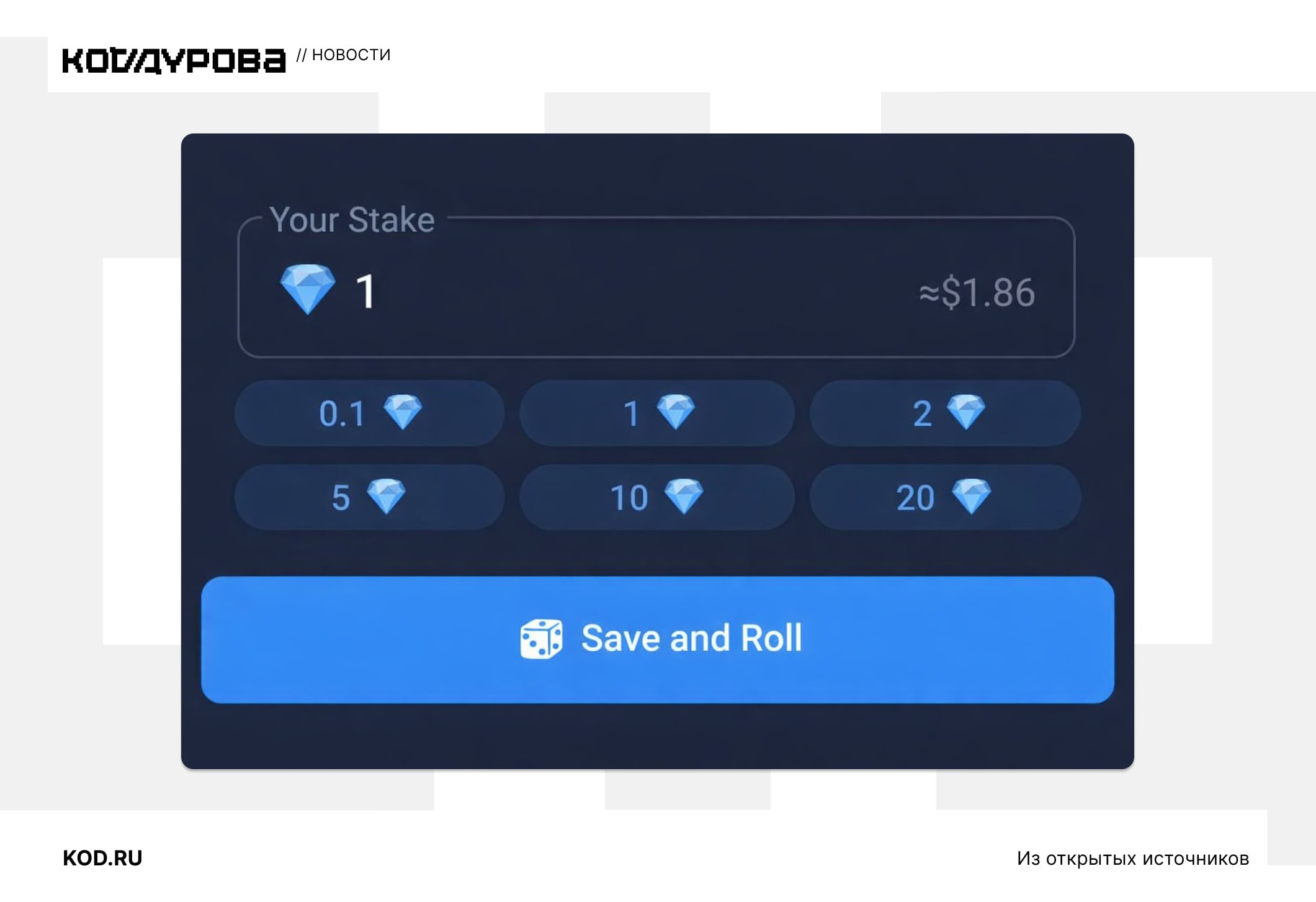
Task: Select the 10 stake preset
Action: coord(656,497)
